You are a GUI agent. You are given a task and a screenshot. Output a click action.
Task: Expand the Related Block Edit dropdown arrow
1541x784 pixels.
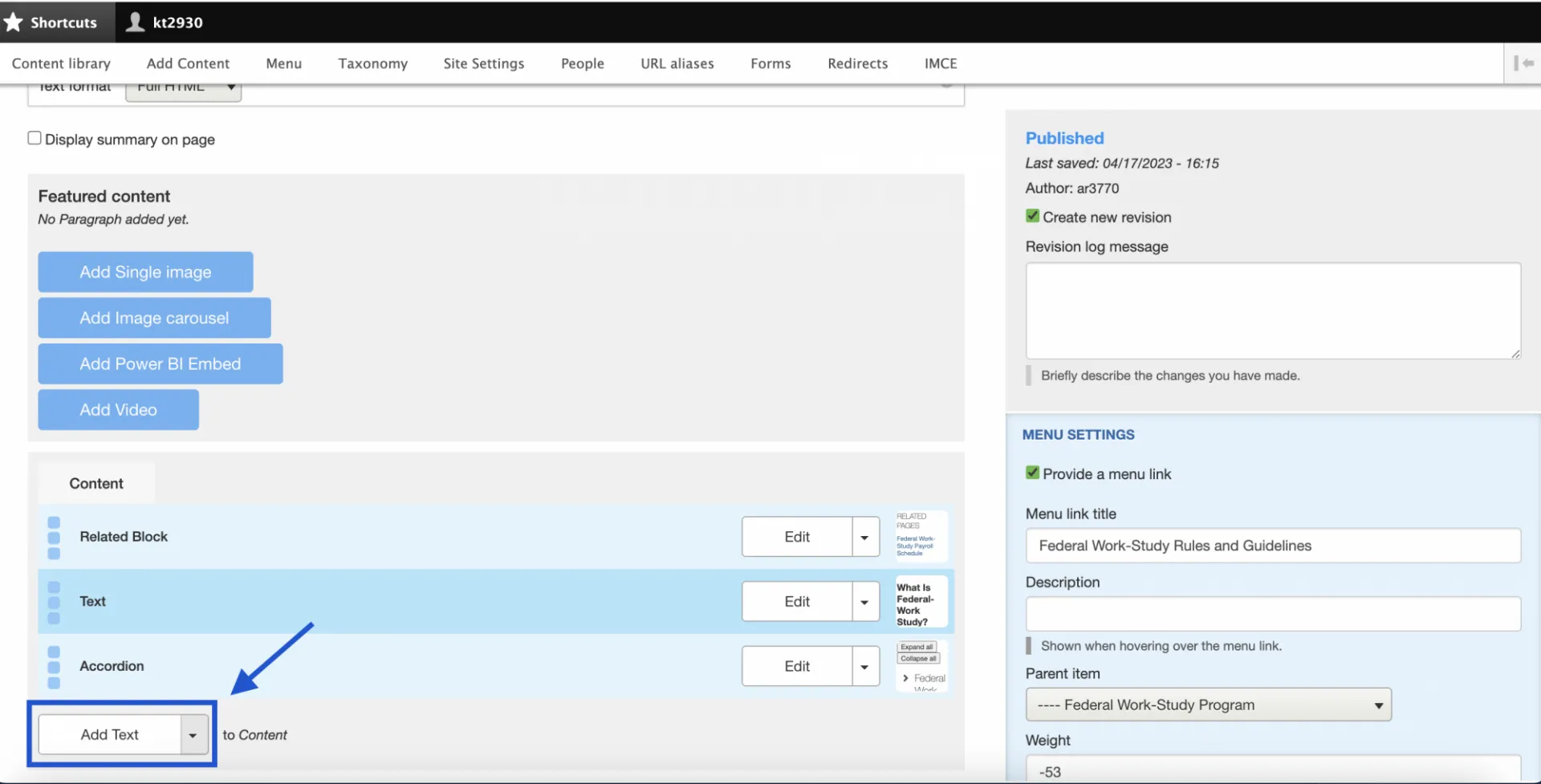(x=865, y=537)
